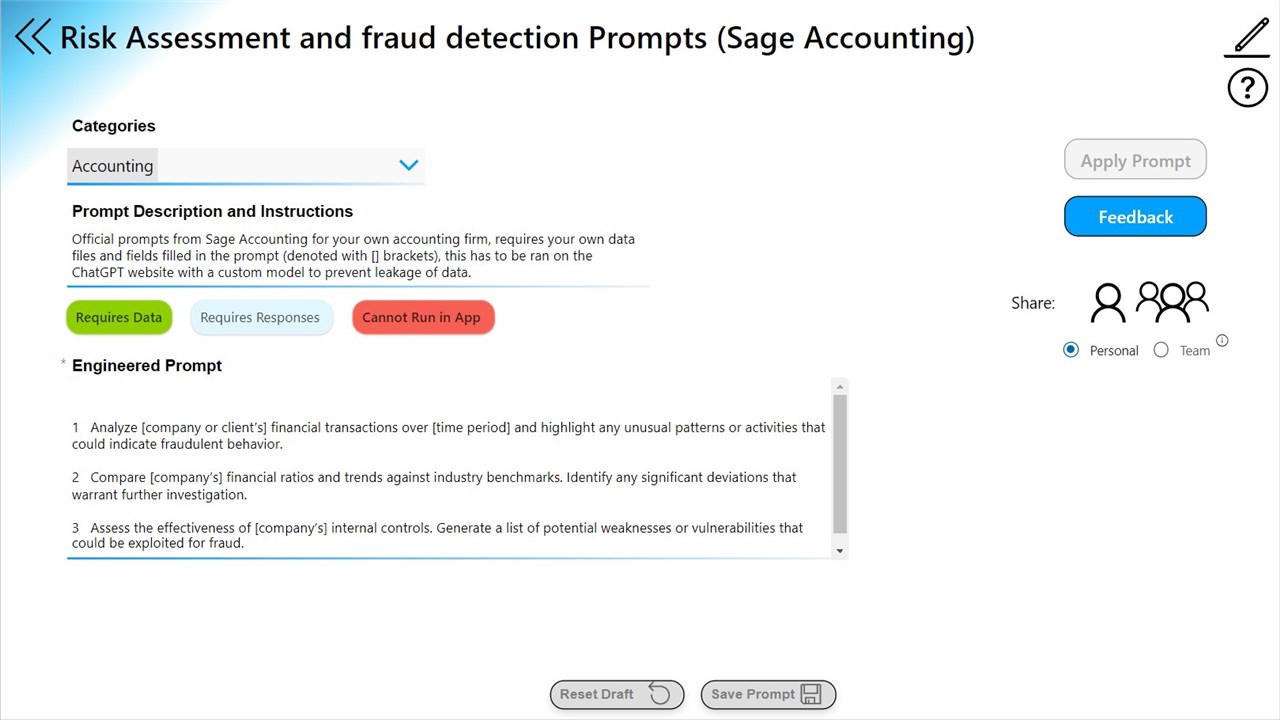The height and width of the screenshot is (720, 1280).
Task: Open the pencil edit icon
Action: pyautogui.click(x=1249, y=36)
